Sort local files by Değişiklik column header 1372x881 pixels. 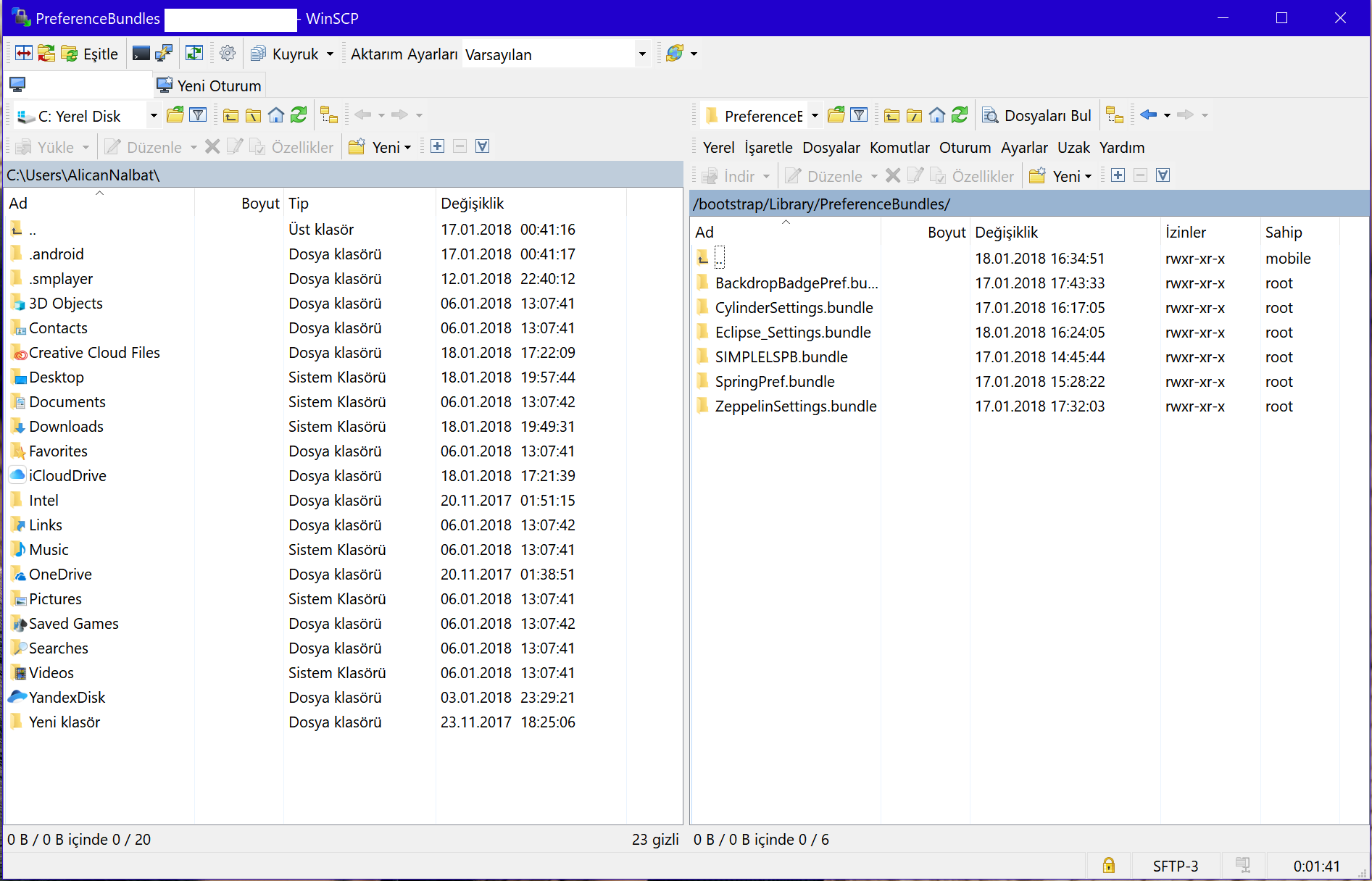click(531, 204)
